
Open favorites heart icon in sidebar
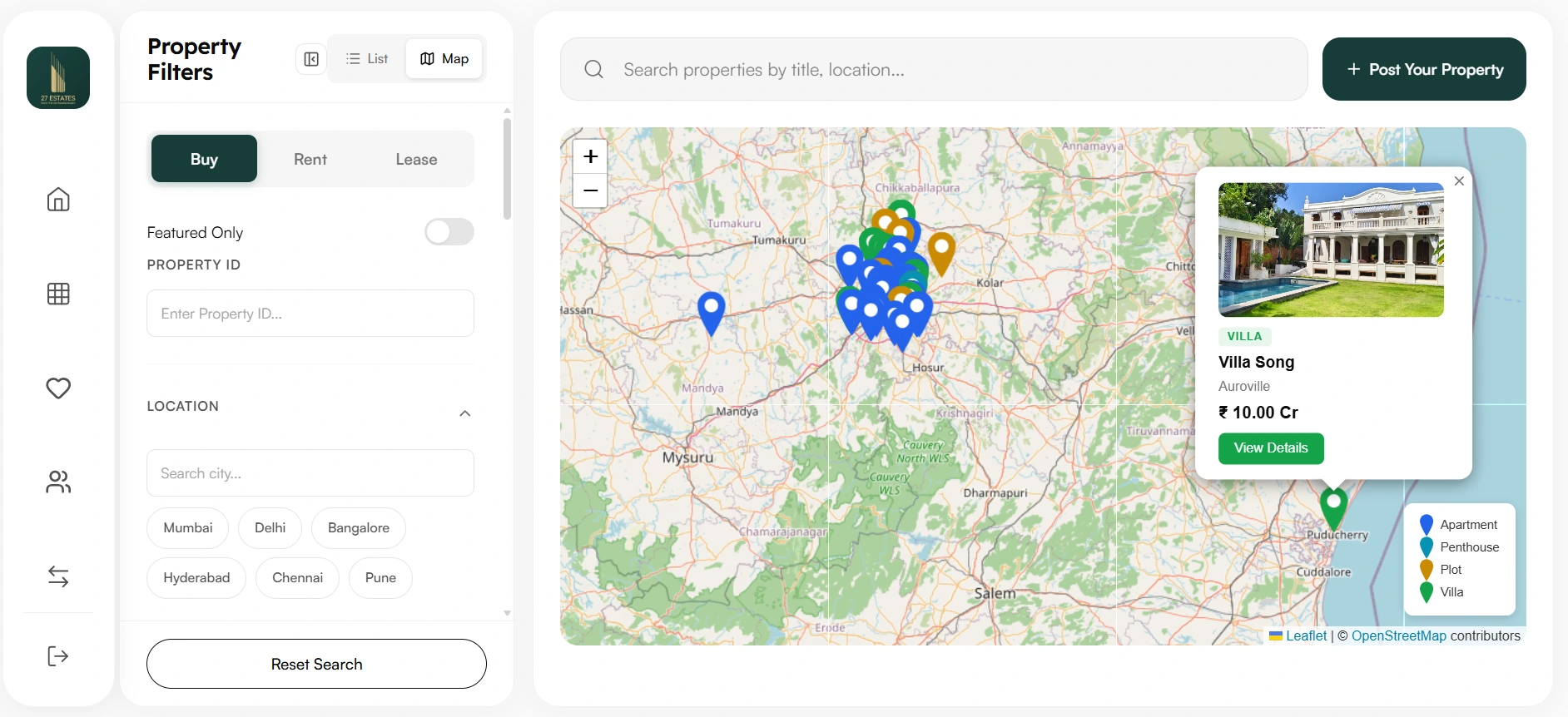pyautogui.click(x=58, y=388)
